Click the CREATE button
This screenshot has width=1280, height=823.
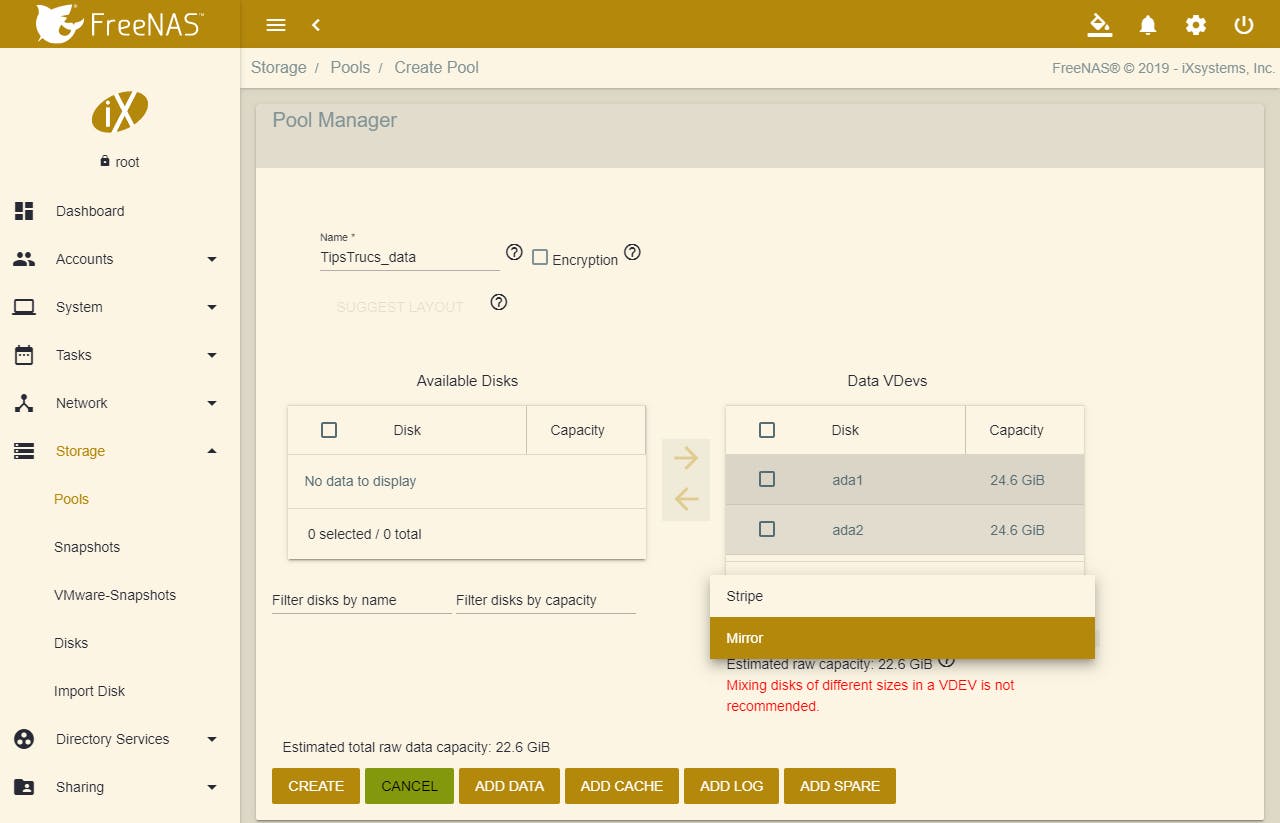point(316,786)
